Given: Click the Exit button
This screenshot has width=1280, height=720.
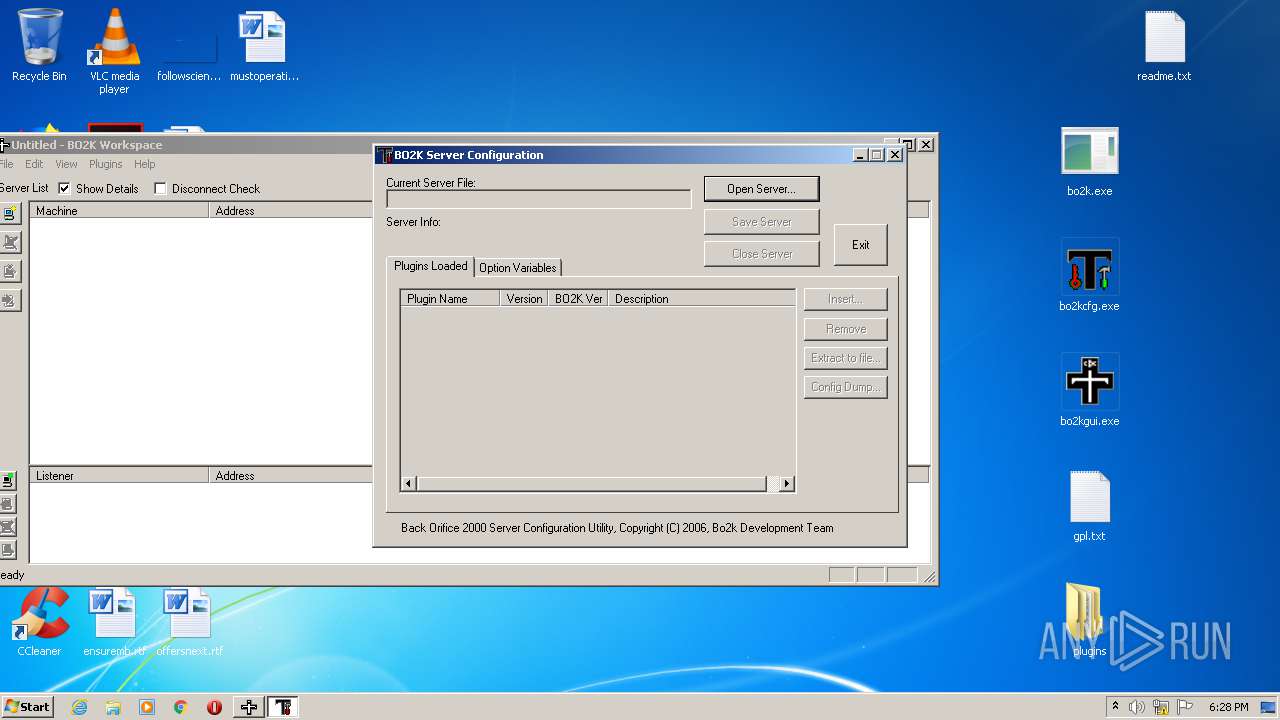Looking at the screenshot, I should coord(860,244).
